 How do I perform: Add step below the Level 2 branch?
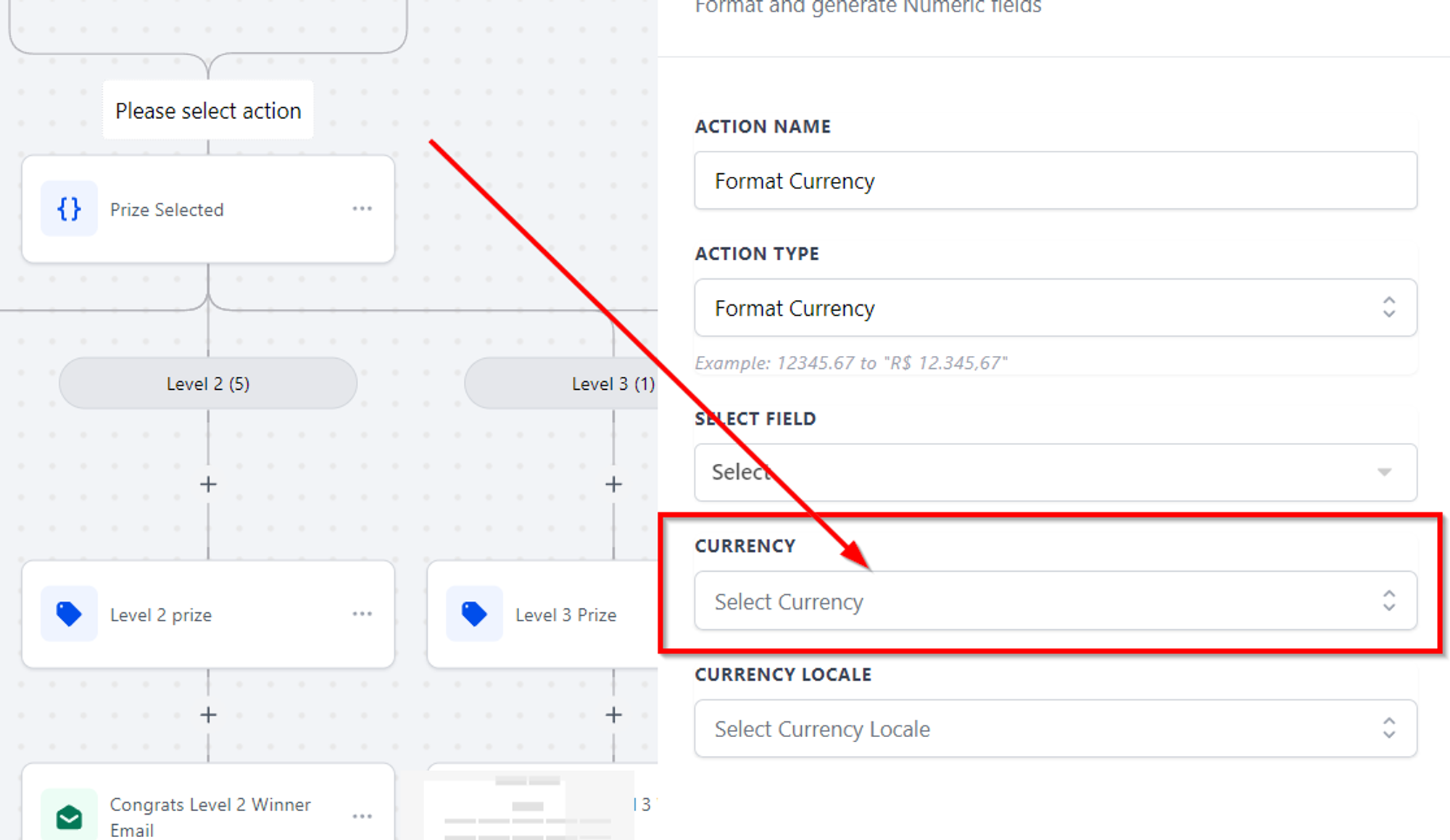coord(208,484)
